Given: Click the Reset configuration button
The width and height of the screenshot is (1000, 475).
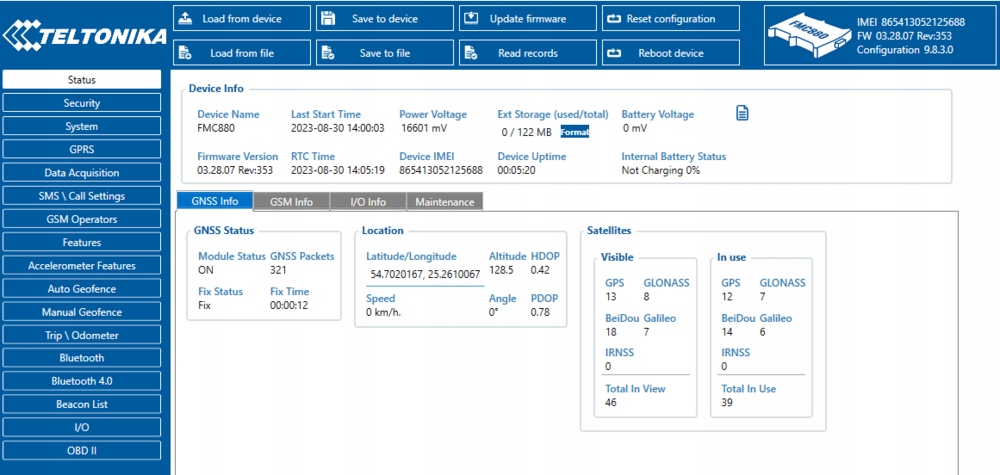Looking at the screenshot, I should click(670, 18).
